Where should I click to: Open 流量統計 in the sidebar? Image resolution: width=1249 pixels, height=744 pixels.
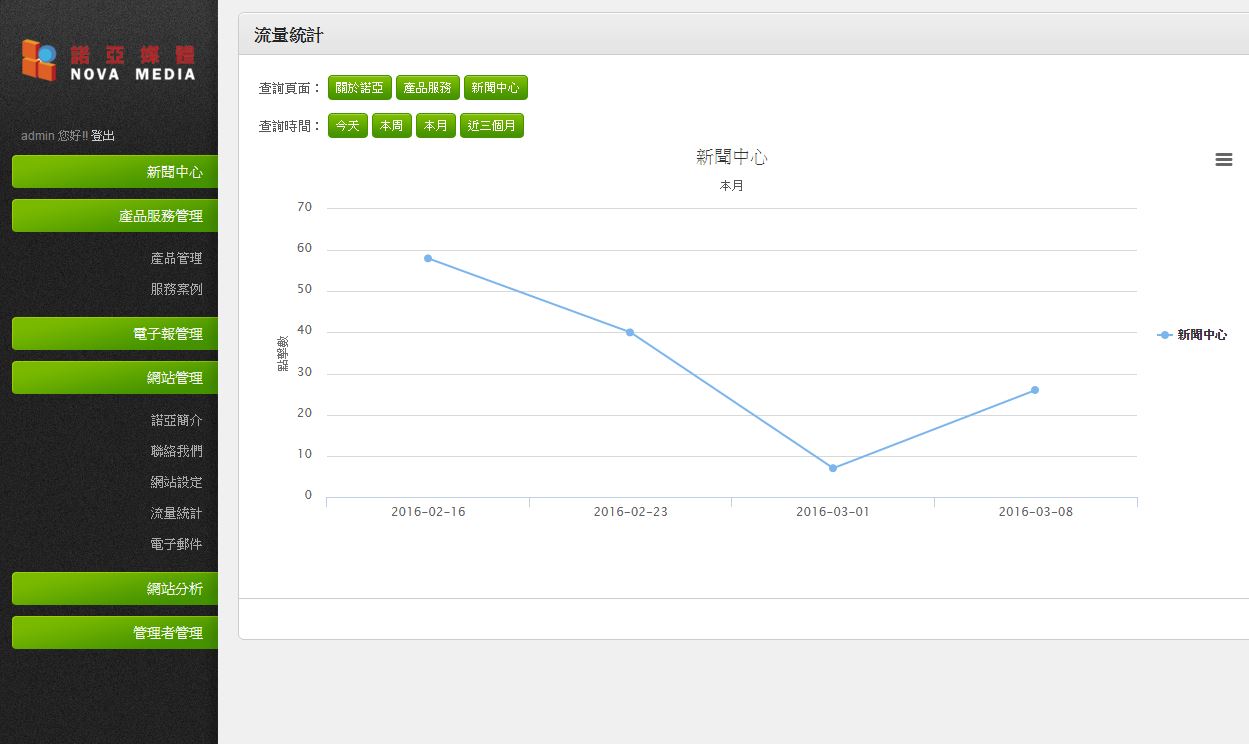click(x=176, y=513)
